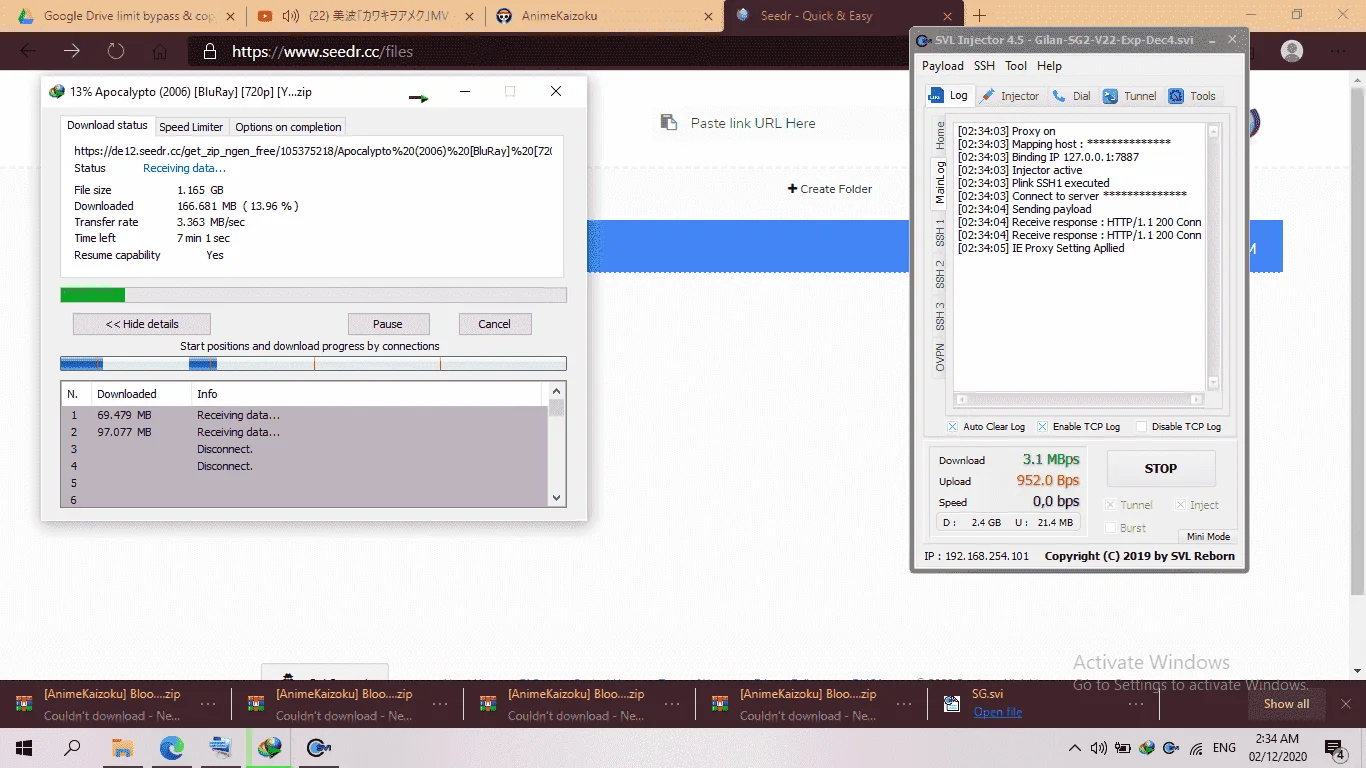Cancel the Apocalypto download
Image resolution: width=1366 pixels, height=768 pixels.
494,324
